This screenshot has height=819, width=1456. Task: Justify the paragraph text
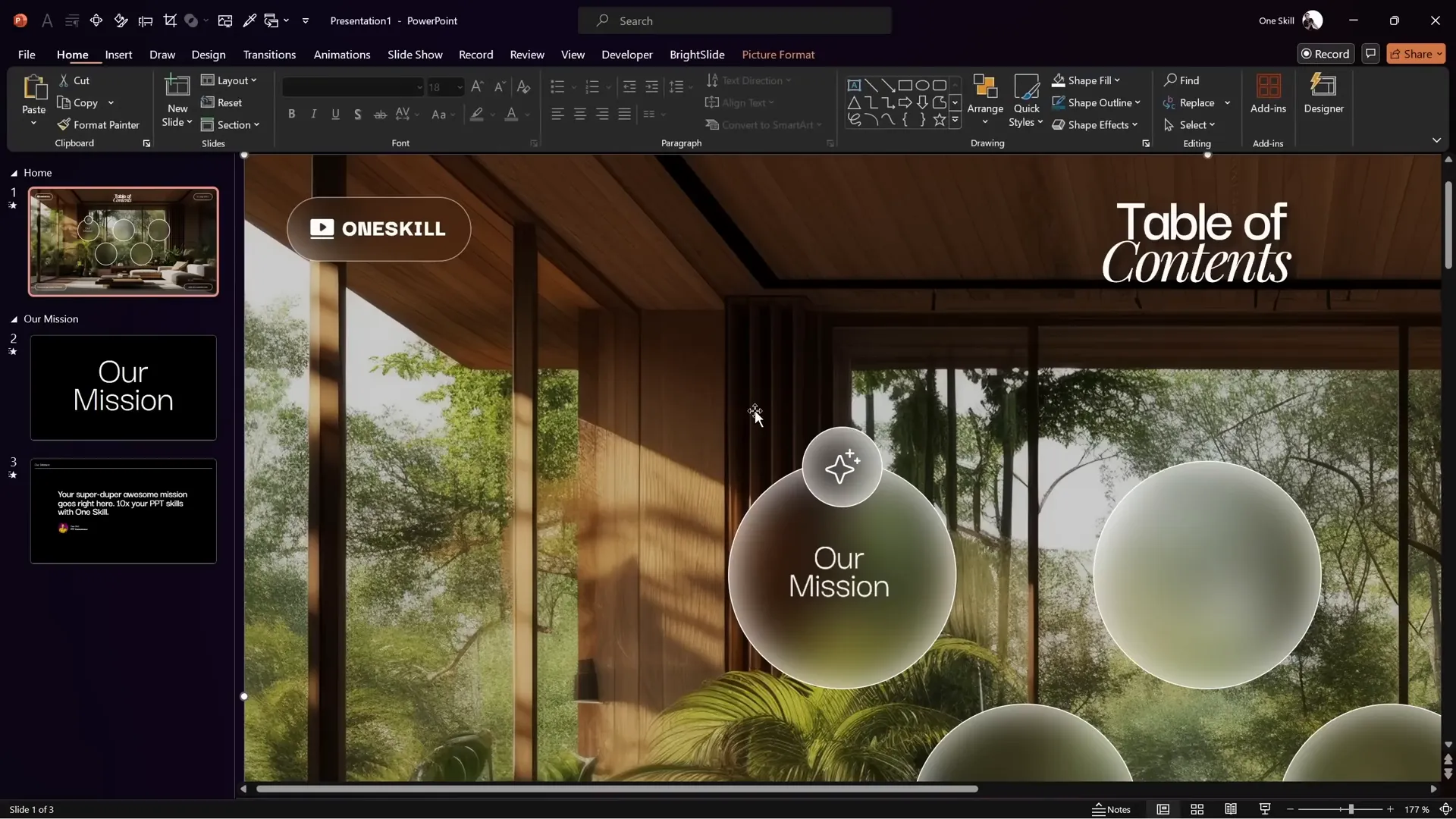624,115
